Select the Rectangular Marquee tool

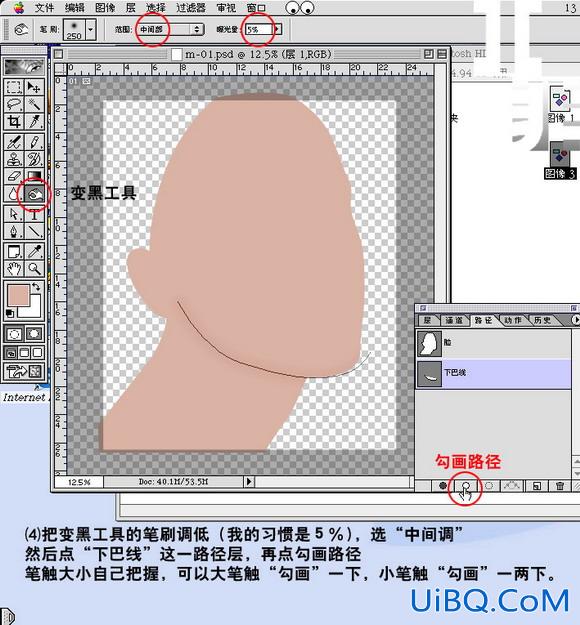[x=14, y=87]
